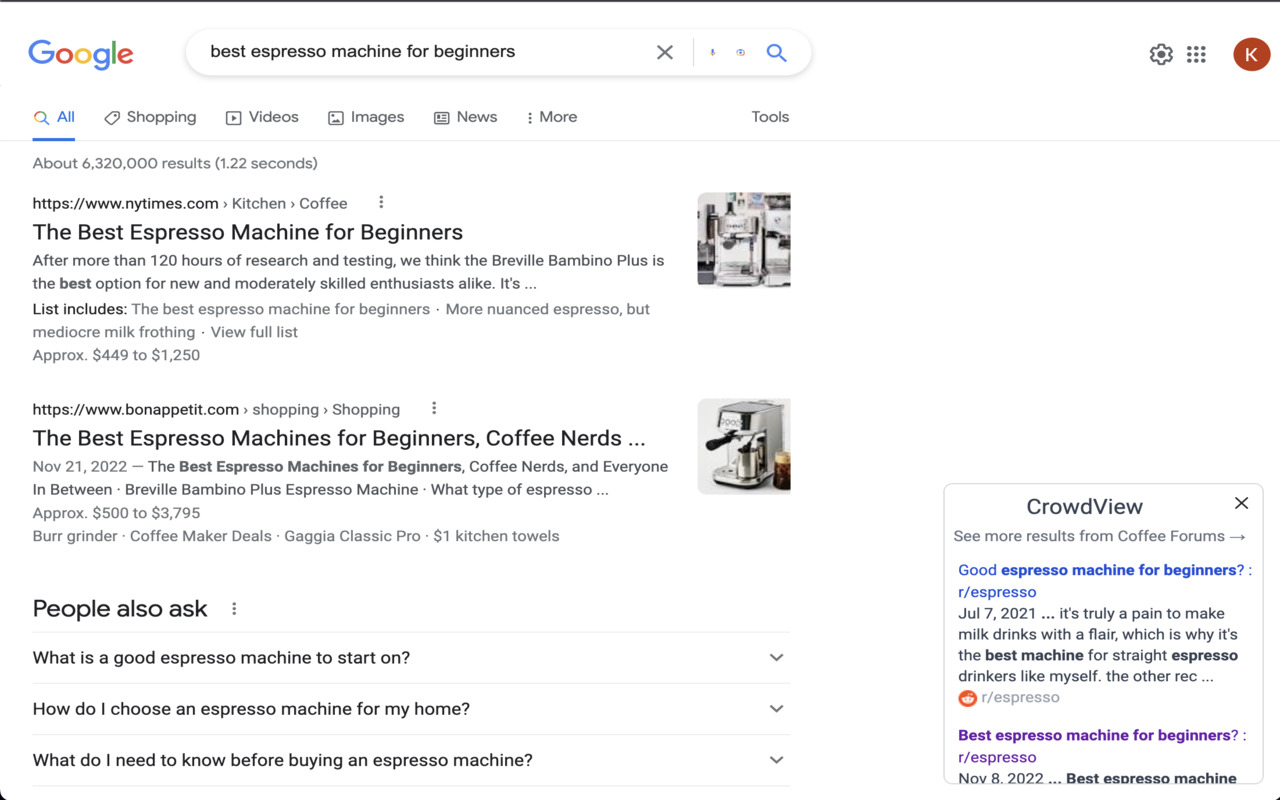Close the CrowdView panel
This screenshot has width=1280, height=800.
tap(1241, 503)
